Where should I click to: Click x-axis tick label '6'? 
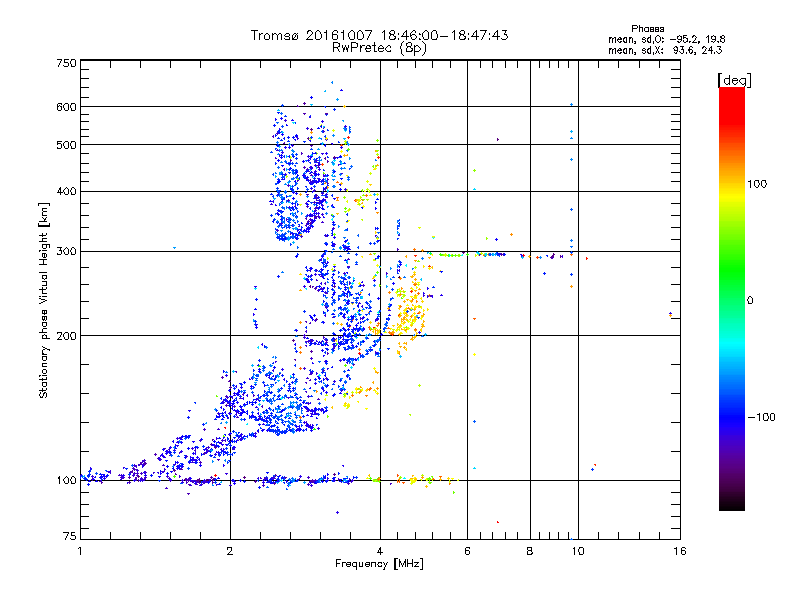point(467,551)
